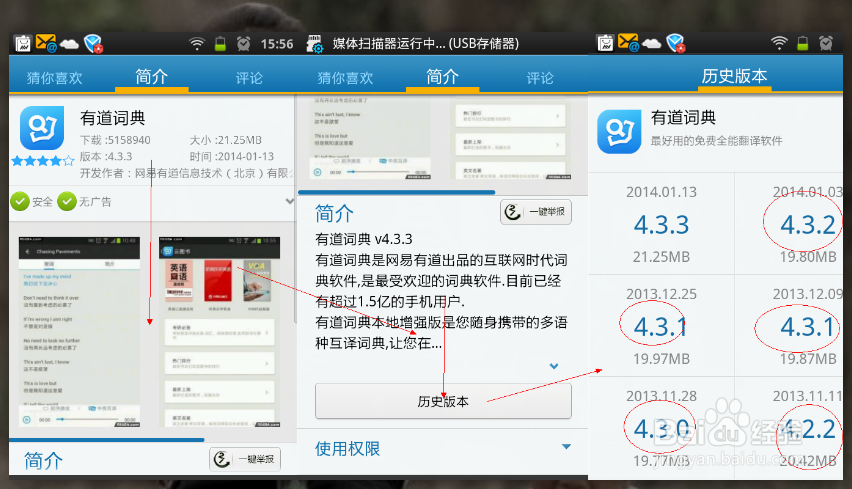Tap the media scanner notification icon
This screenshot has height=489, width=852.
click(315, 43)
